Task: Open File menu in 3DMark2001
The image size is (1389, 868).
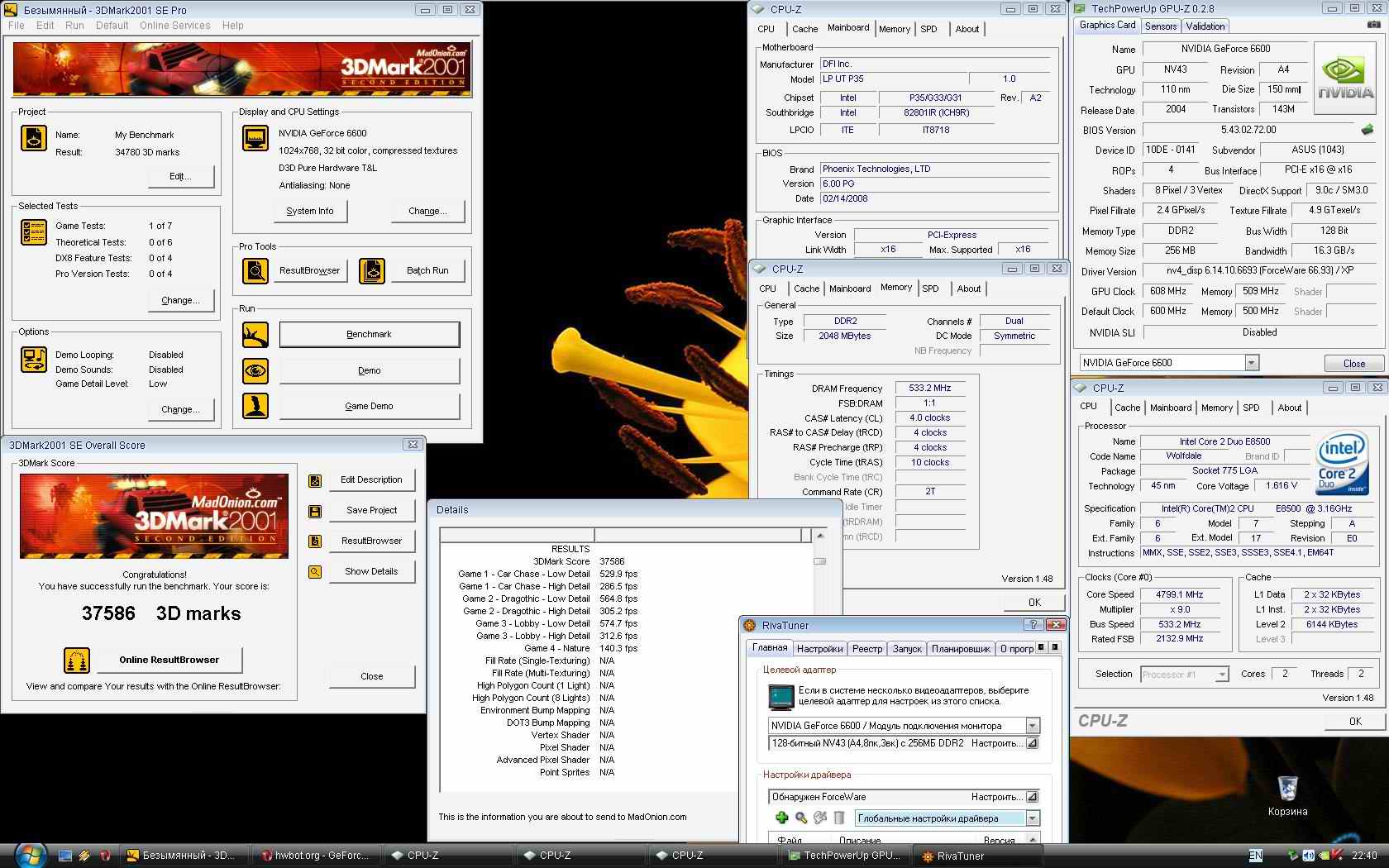Action: coord(16,26)
